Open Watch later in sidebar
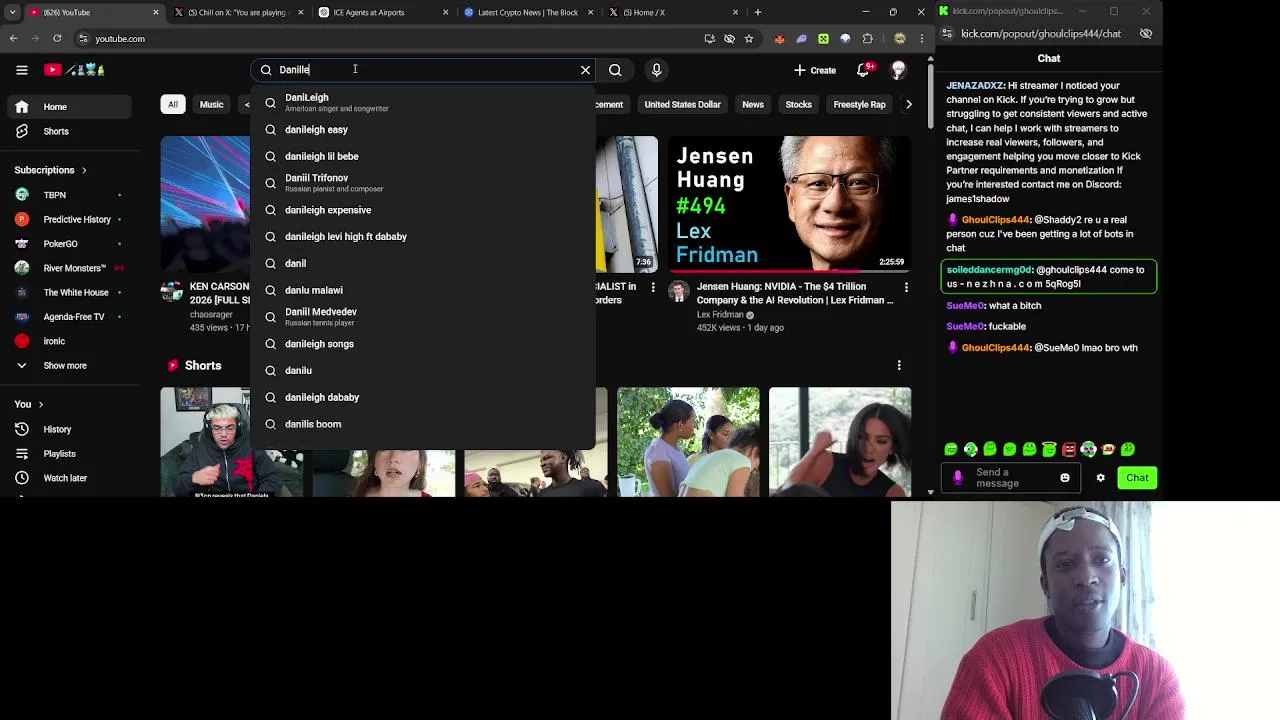This screenshot has width=1280, height=720. pos(67,478)
